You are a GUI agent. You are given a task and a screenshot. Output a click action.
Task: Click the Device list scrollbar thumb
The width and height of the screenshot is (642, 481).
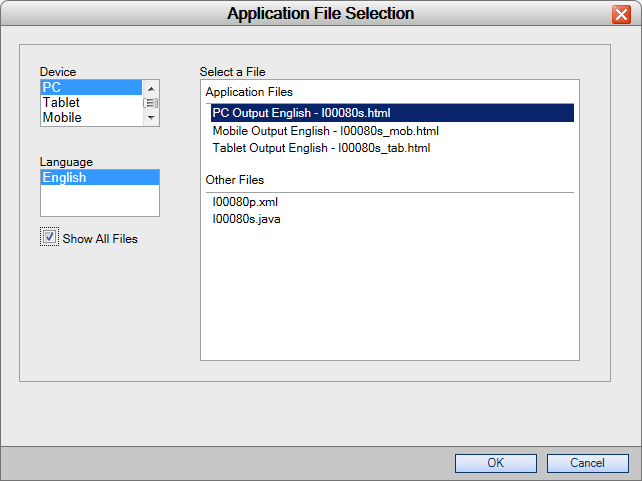[151, 103]
